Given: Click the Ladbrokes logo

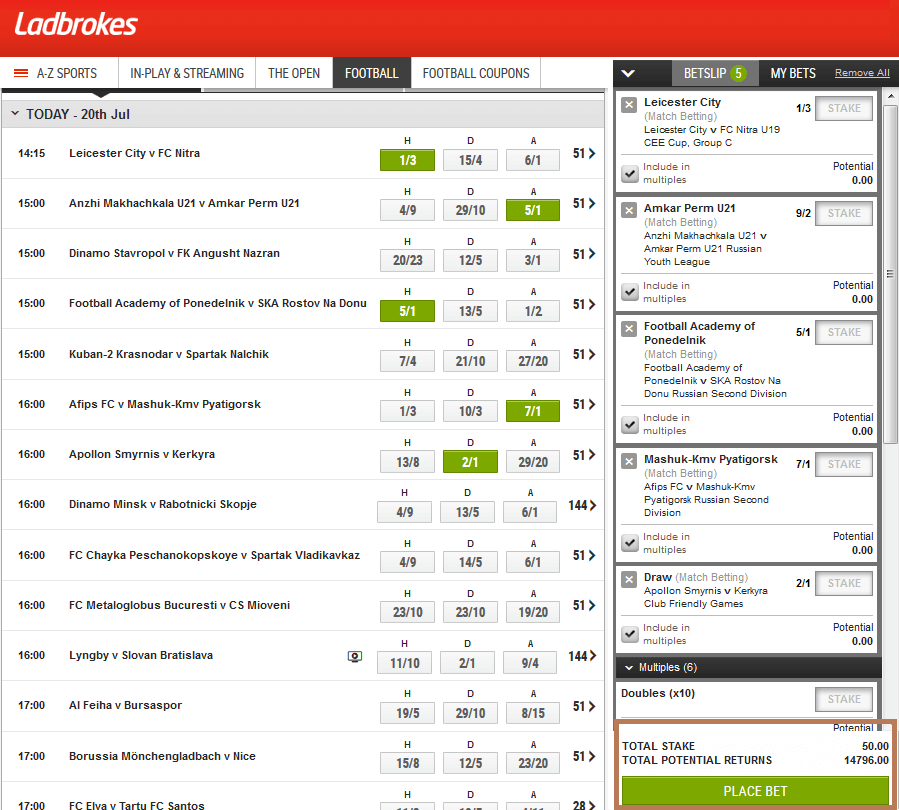Looking at the screenshot, I should (76, 25).
